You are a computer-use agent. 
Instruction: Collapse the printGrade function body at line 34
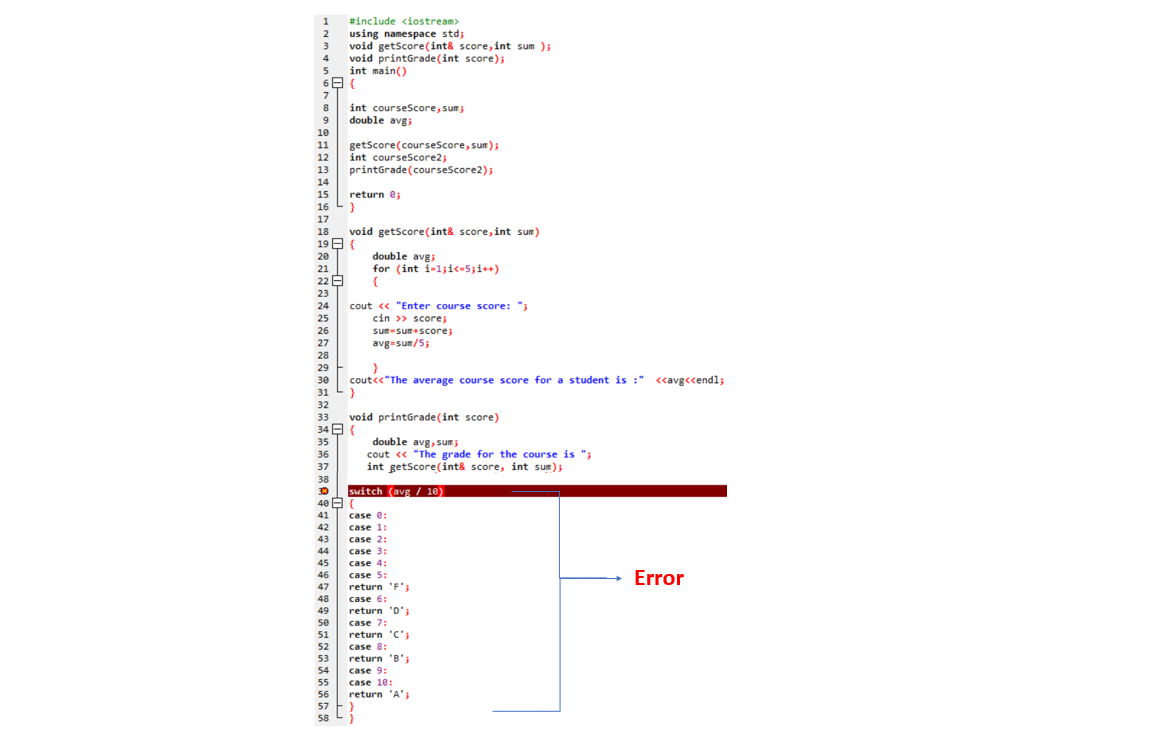[337, 429]
